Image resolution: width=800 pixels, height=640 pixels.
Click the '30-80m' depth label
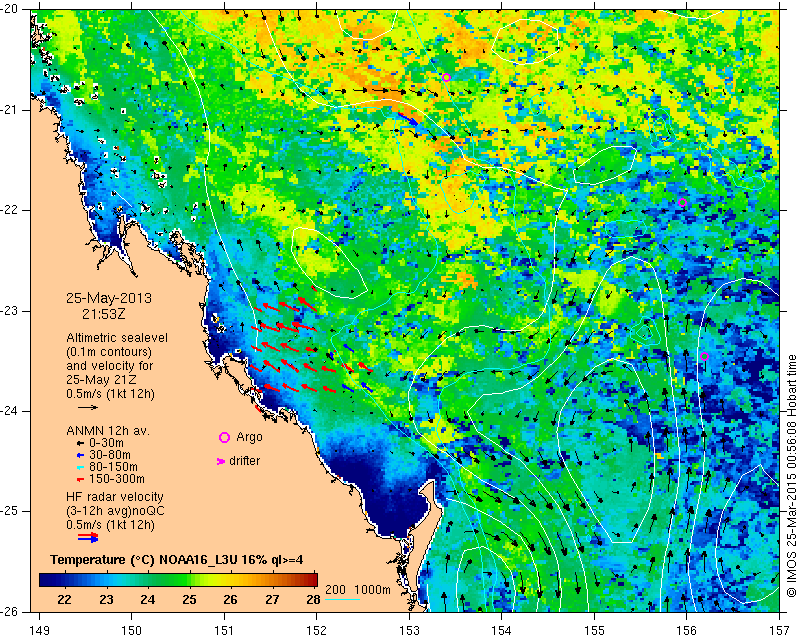click(110, 455)
